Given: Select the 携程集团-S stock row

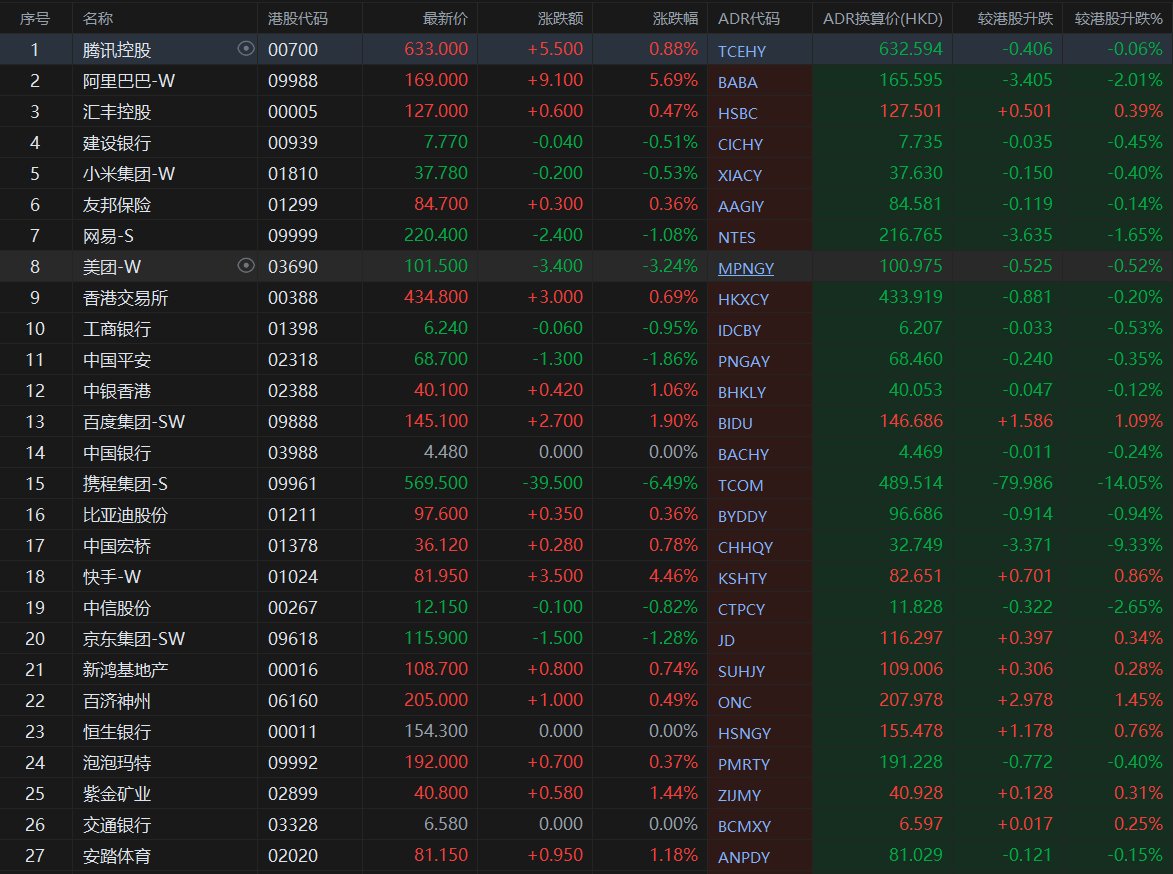Looking at the screenshot, I should pos(125,484).
